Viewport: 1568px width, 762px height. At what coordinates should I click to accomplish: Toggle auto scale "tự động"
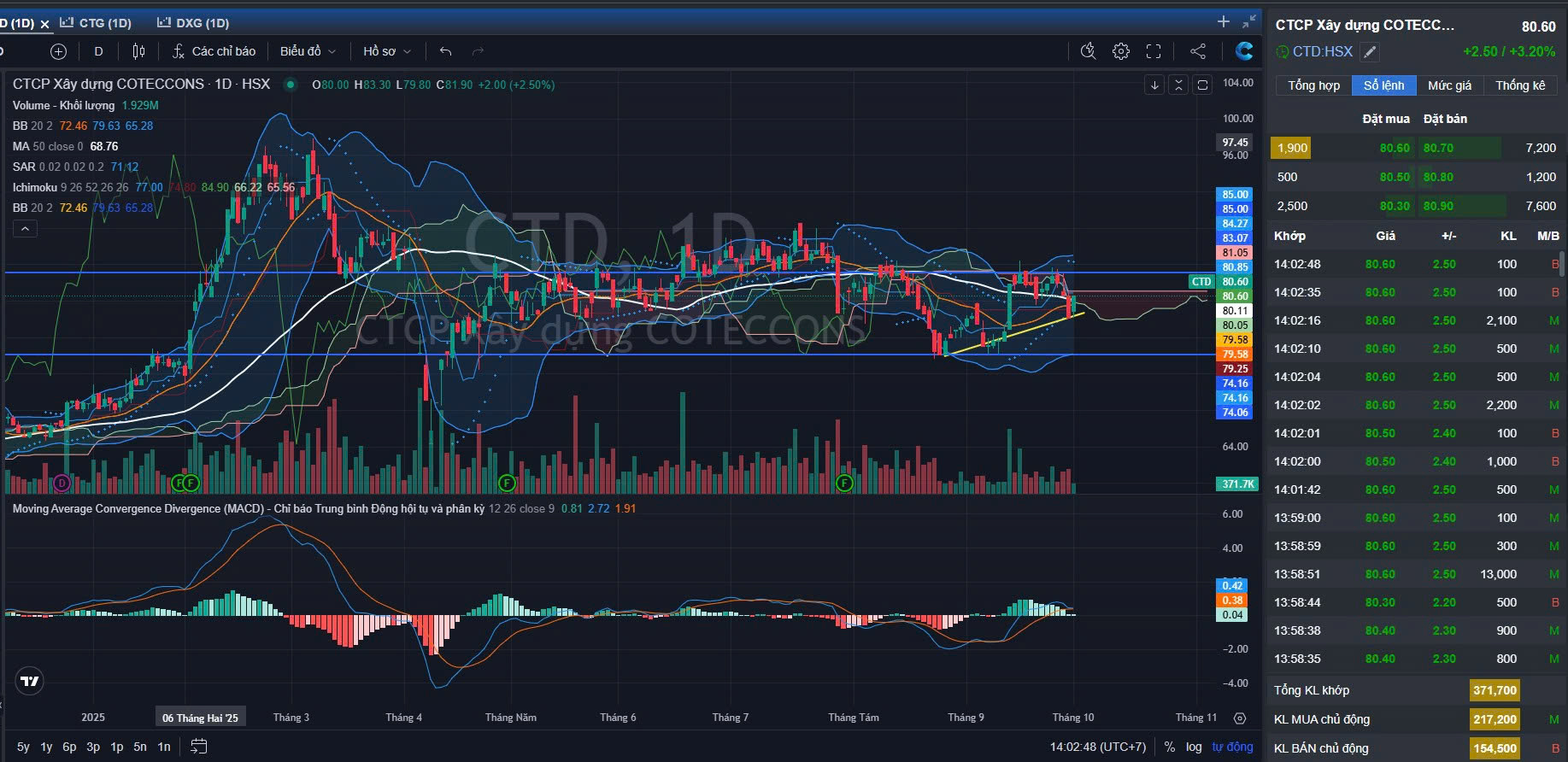click(1232, 747)
